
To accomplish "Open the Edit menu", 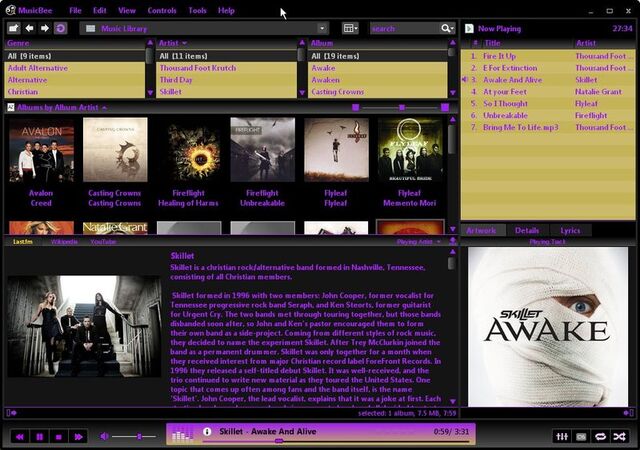I will (x=99, y=11).
